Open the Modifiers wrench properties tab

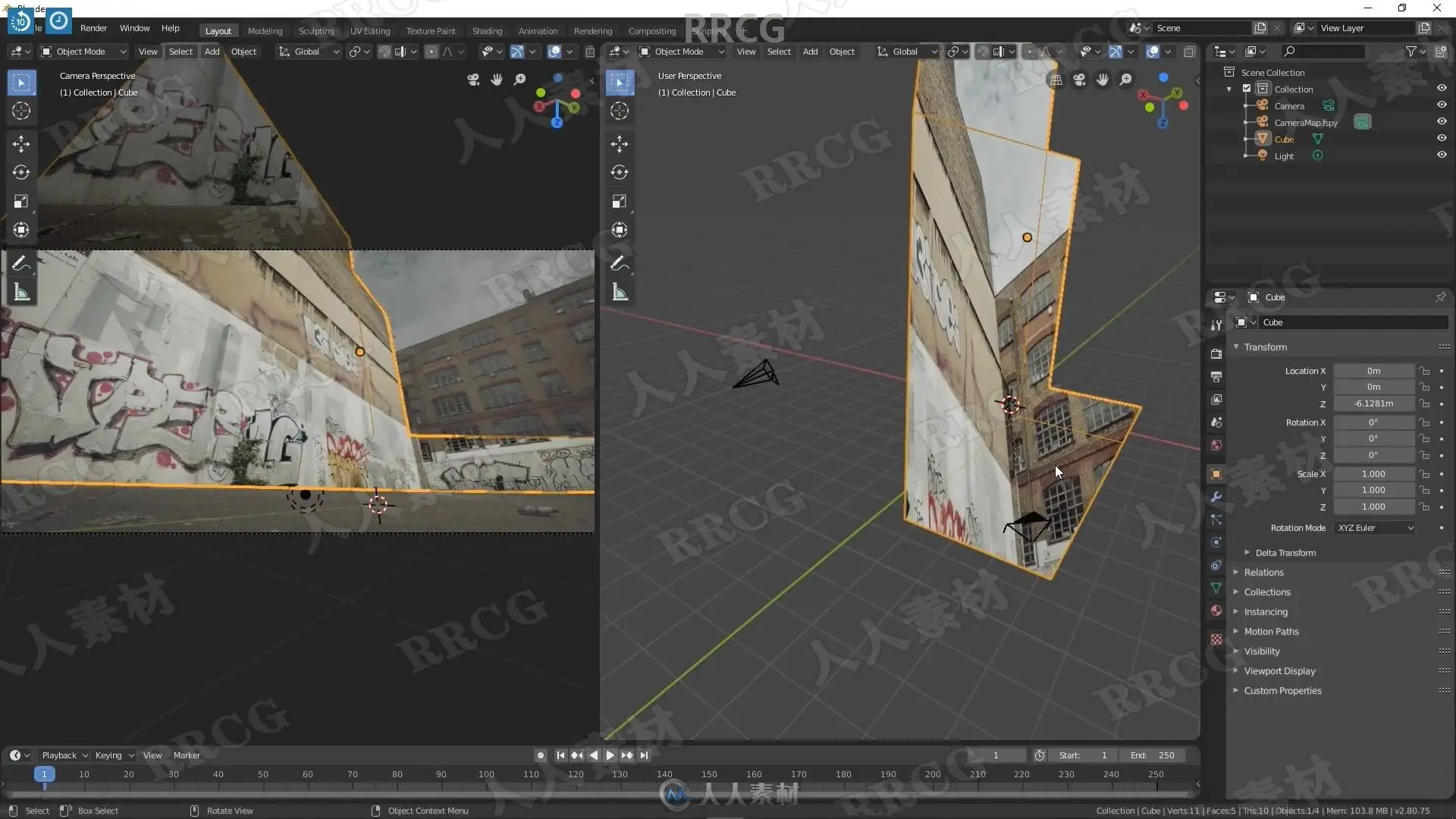[1216, 497]
